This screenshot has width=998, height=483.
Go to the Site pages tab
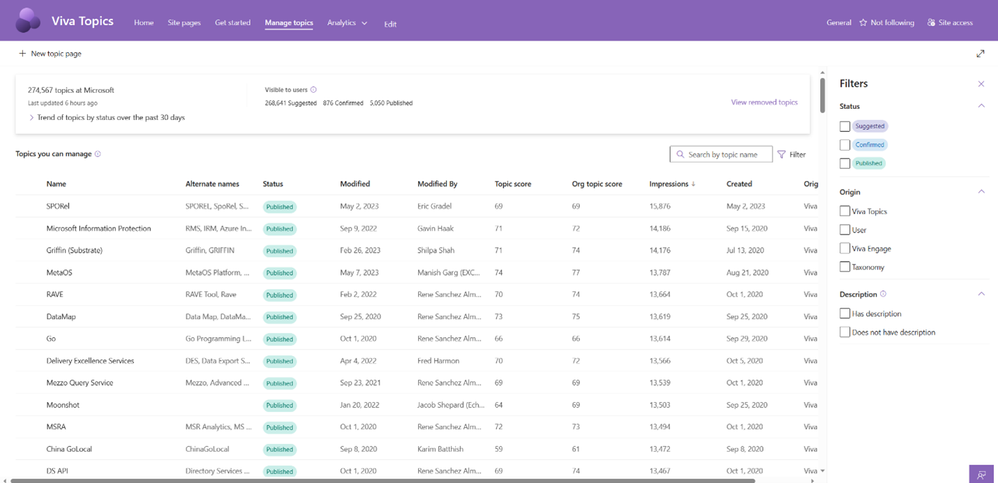point(184,22)
